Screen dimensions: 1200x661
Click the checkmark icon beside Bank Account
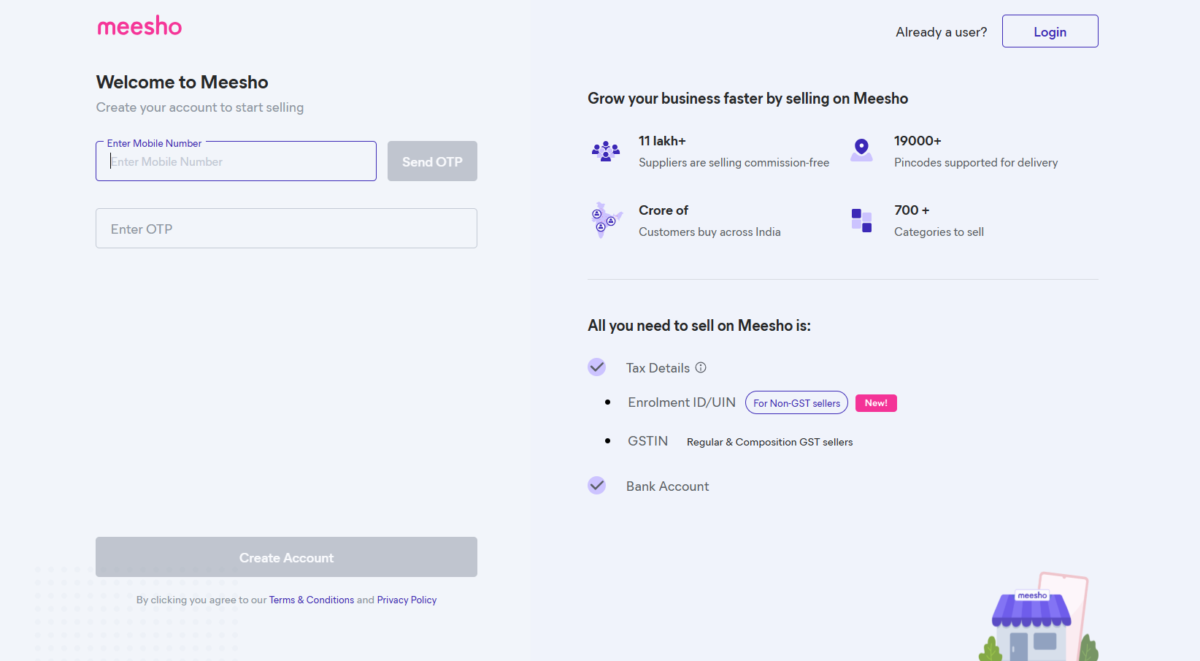click(597, 485)
